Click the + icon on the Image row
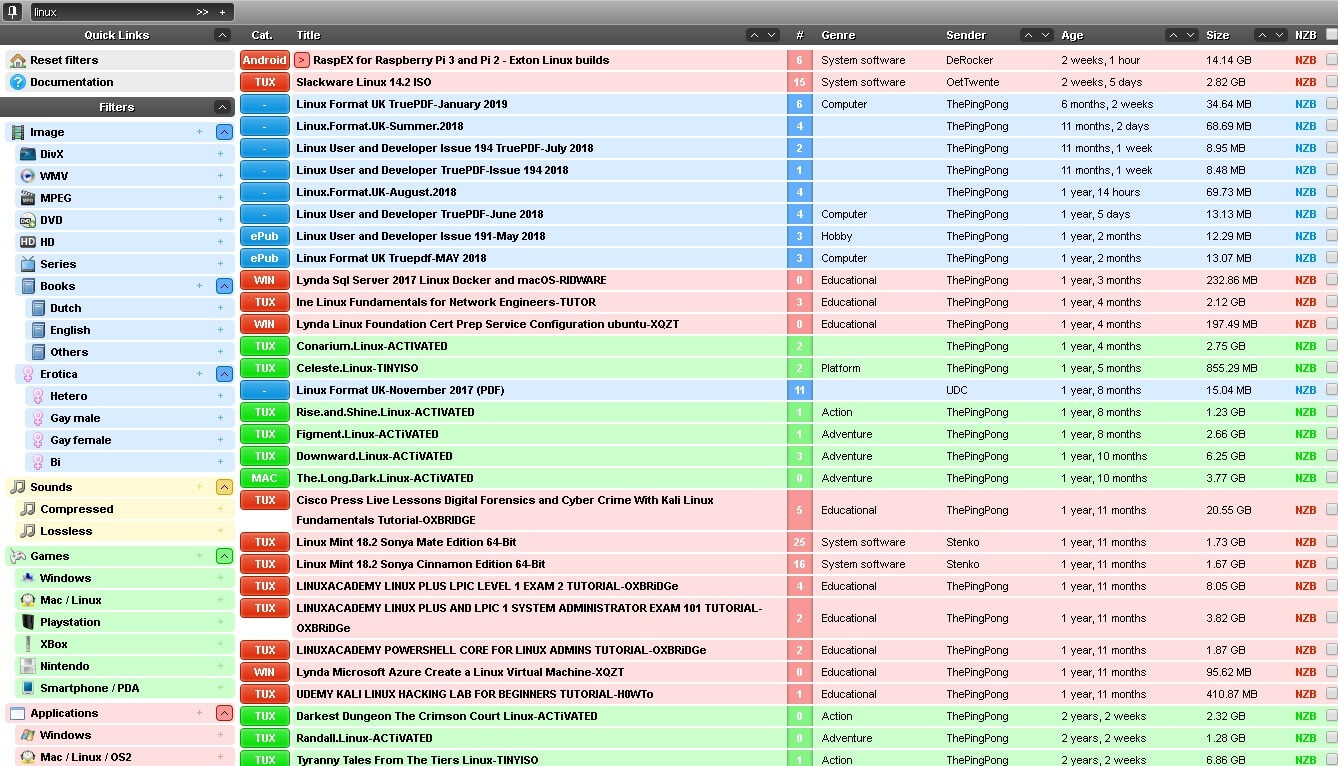 point(199,132)
